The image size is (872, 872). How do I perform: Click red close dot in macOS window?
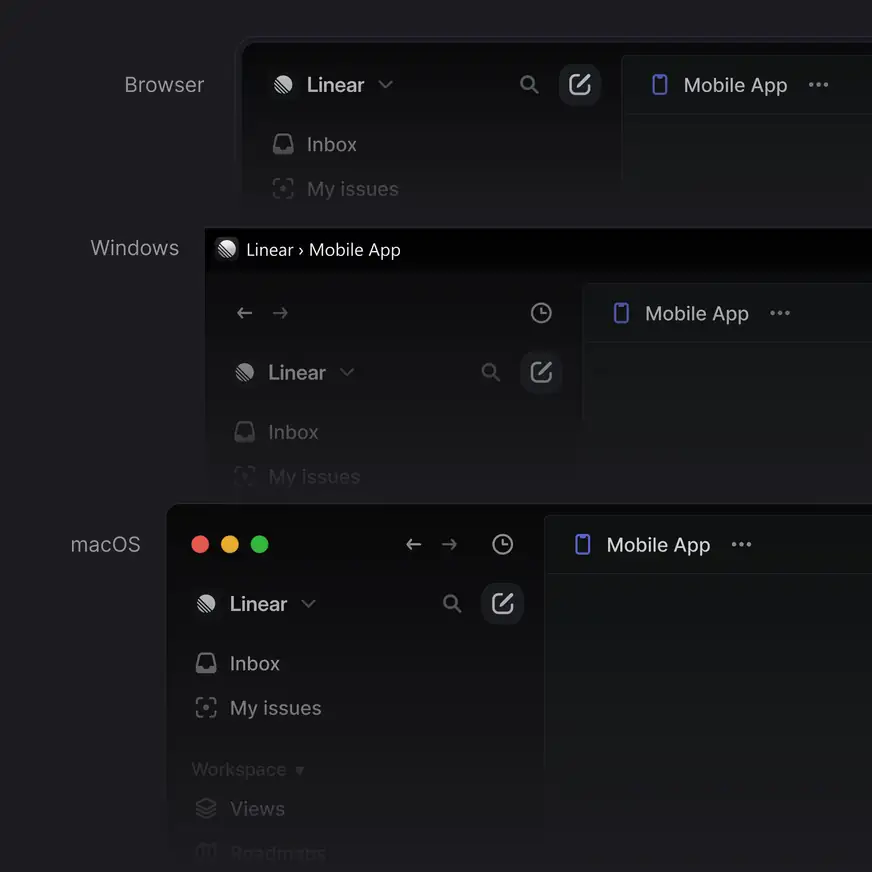[200, 544]
